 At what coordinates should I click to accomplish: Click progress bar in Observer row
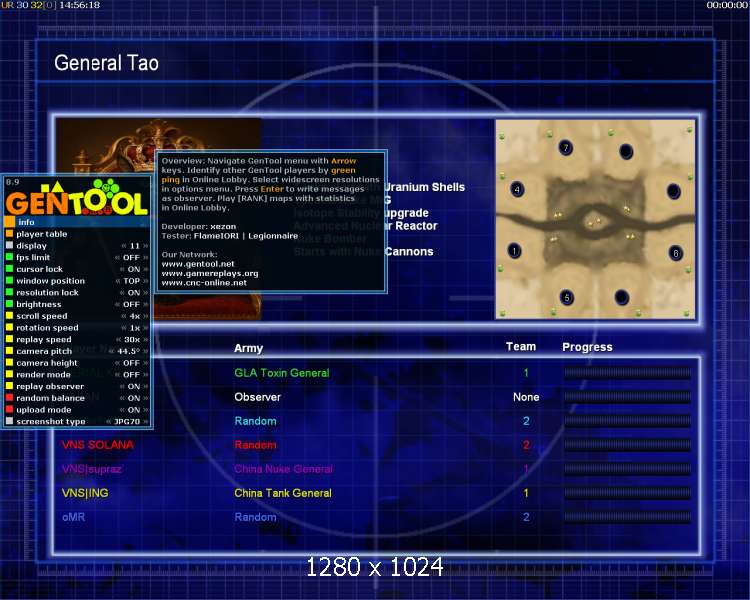click(627, 397)
